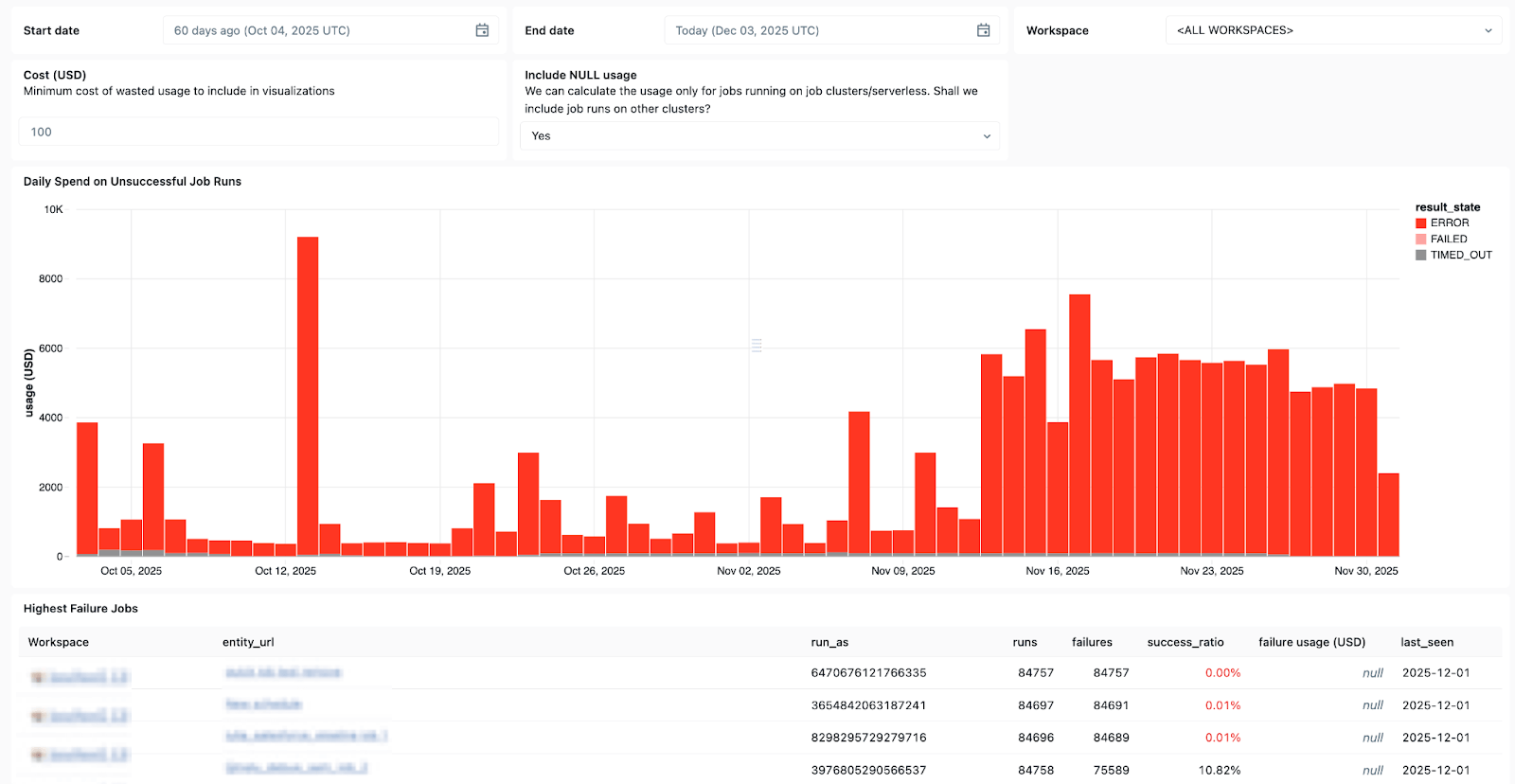Toggle the FAILED series in the legend
This screenshot has width=1515, height=784.
tap(1448, 240)
